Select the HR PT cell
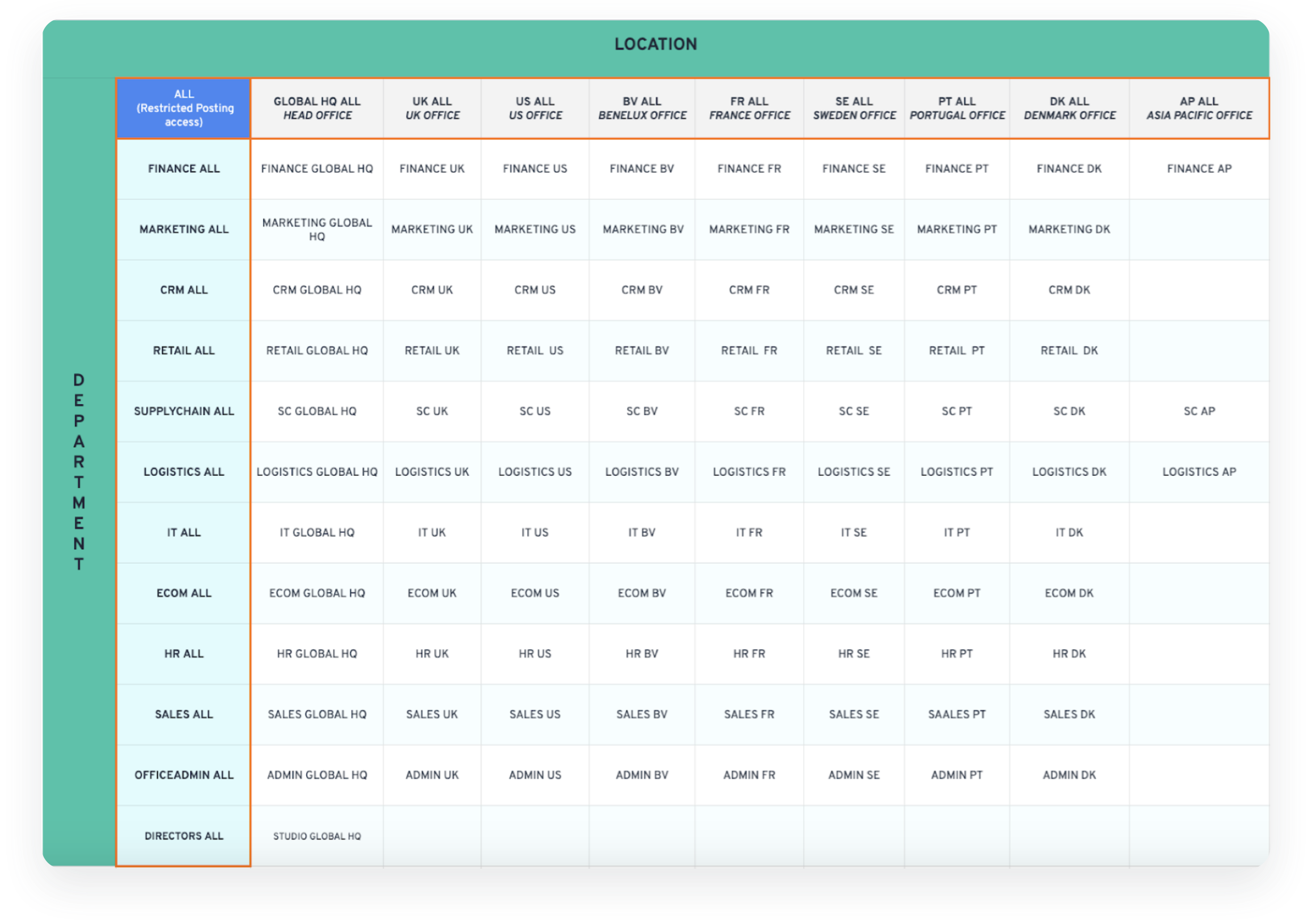 pos(956,653)
